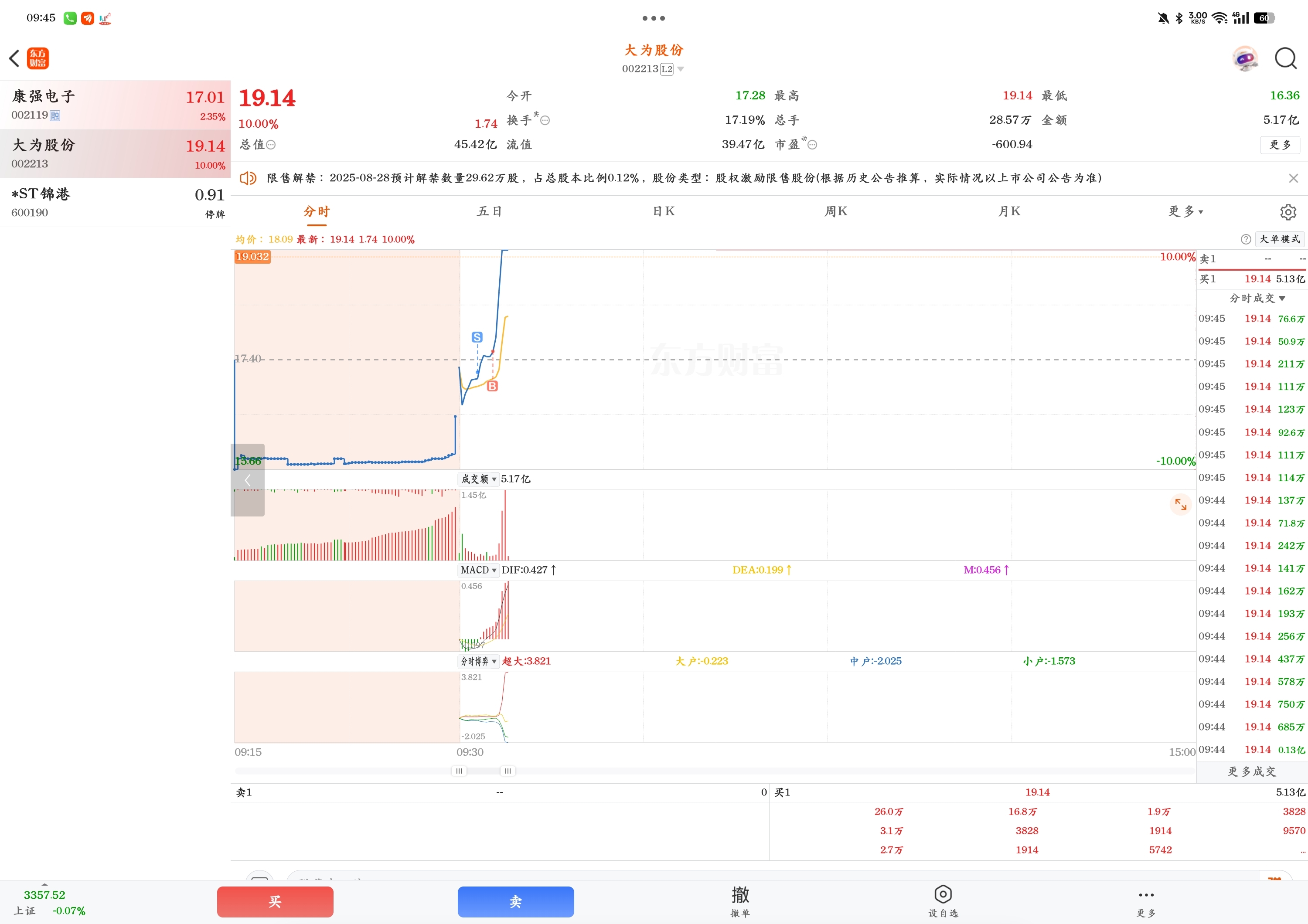Tap the info icon next to 换手

point(545,120)
